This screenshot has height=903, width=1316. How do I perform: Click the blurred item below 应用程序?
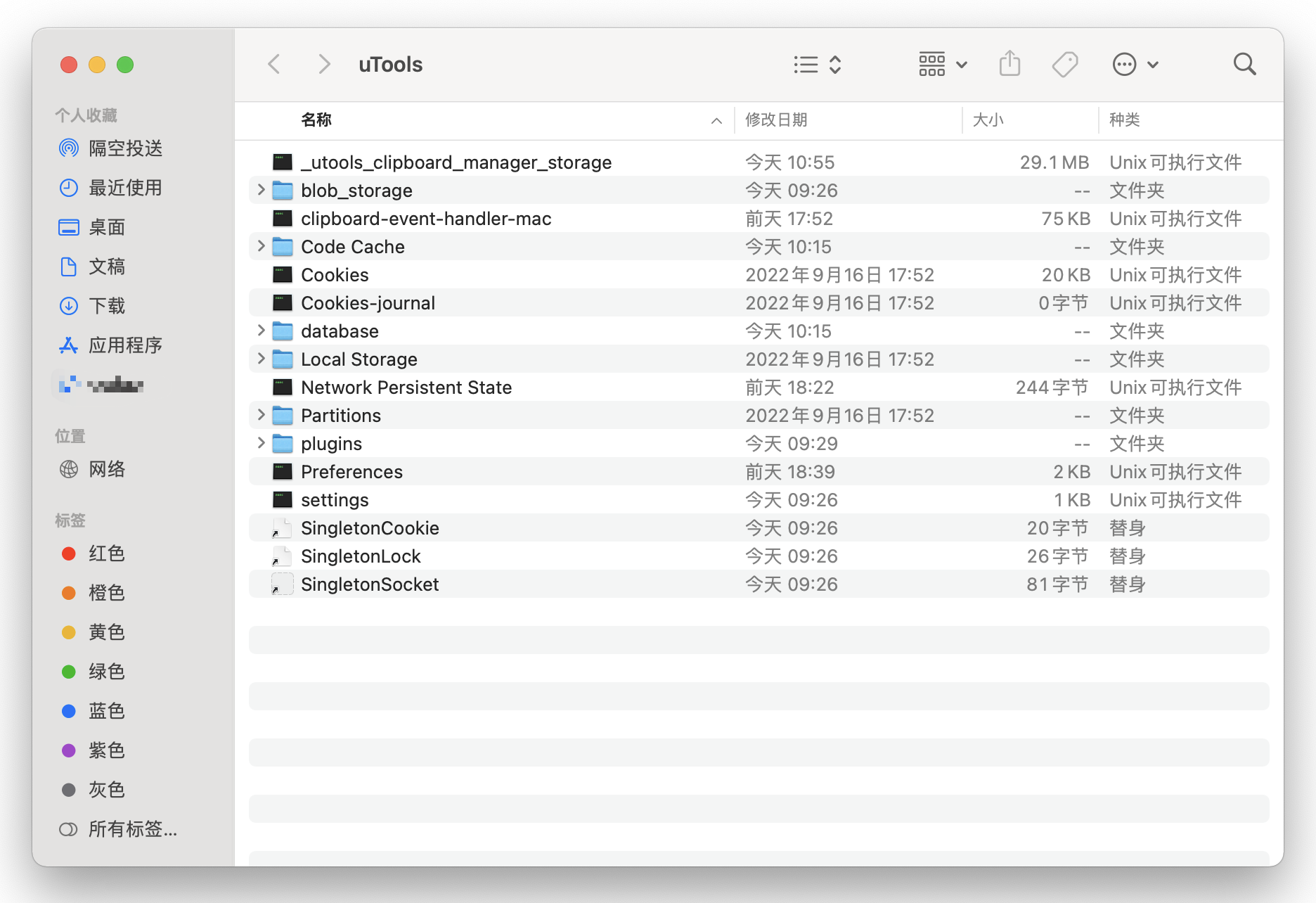101,385
